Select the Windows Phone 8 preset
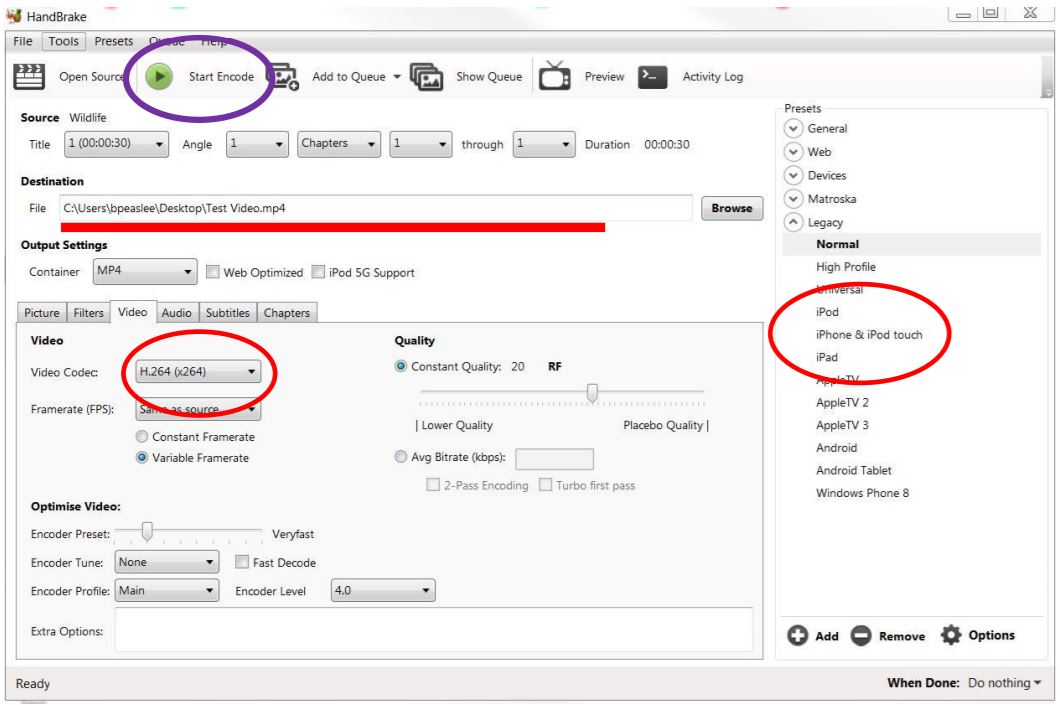 pos(863,493)
